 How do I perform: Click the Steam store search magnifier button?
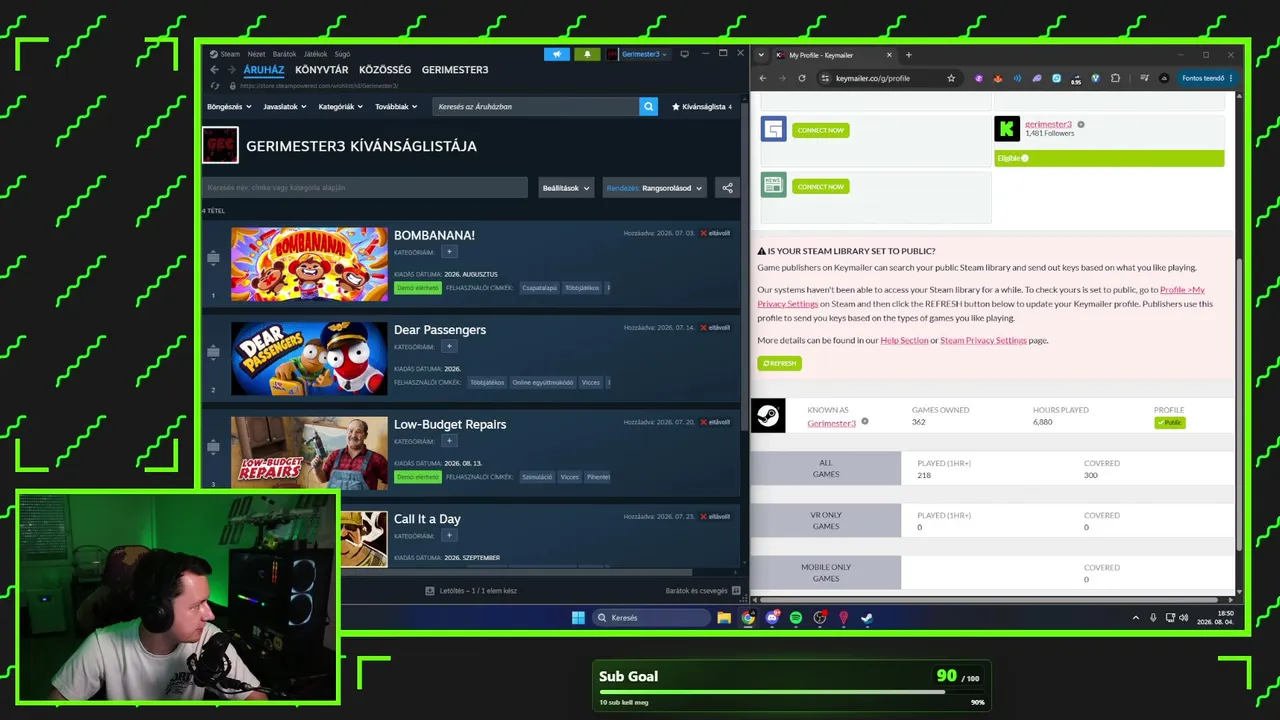pyautogui.click(x=649, y=106)
